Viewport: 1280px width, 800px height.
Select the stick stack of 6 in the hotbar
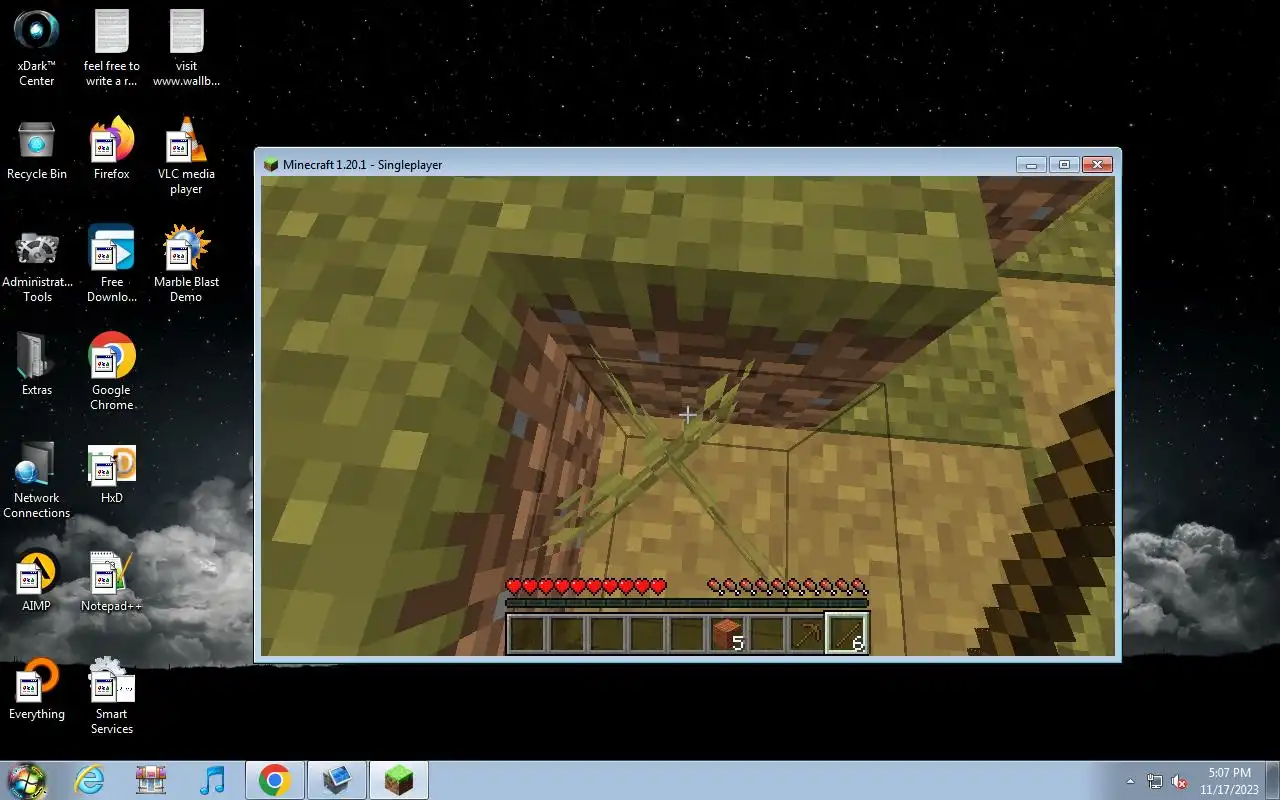click(x=847, y=634)
